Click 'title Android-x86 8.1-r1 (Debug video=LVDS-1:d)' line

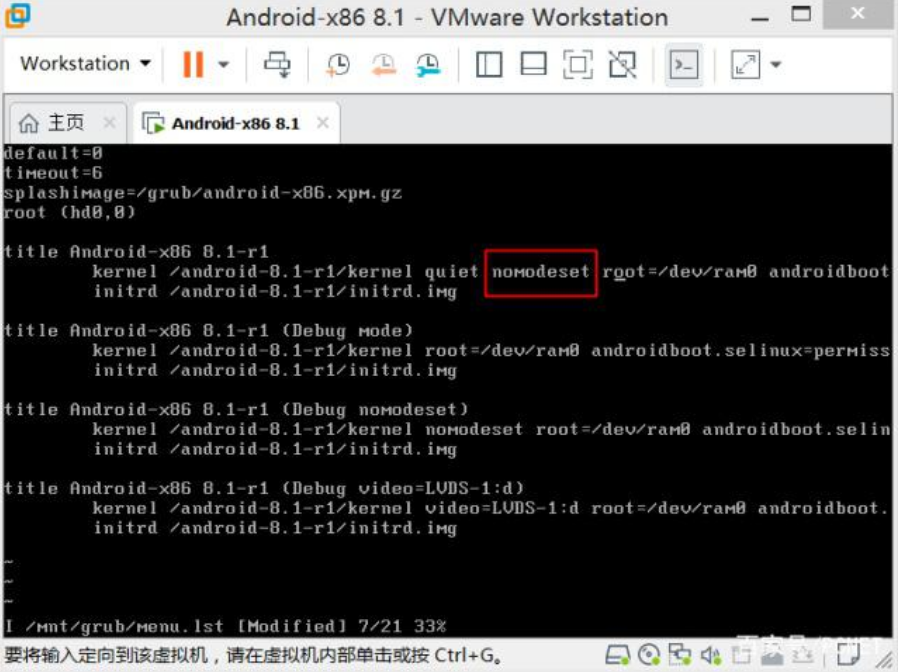(x=264, y=488)
